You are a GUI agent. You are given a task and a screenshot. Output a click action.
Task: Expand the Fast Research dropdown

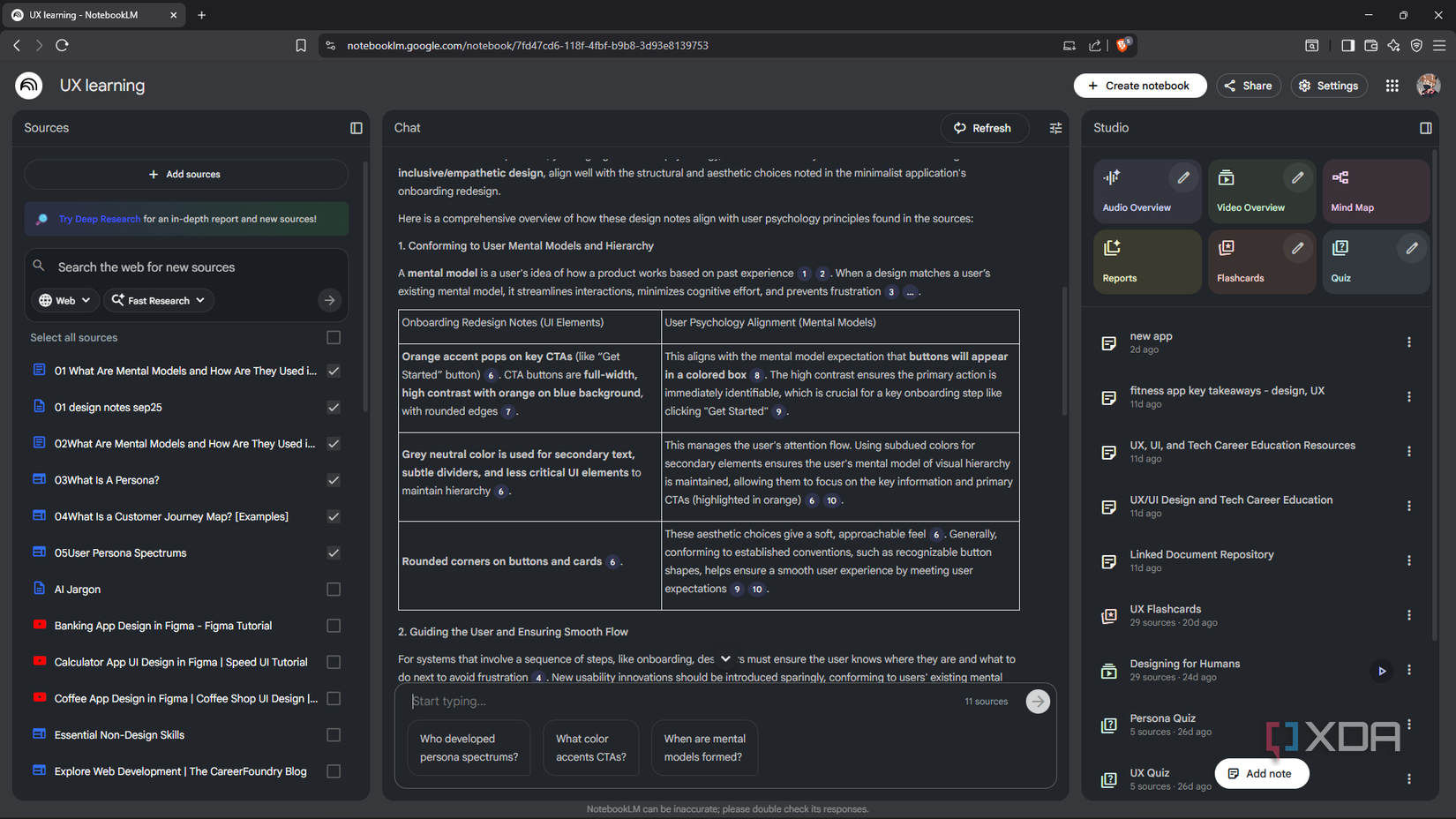158,300
